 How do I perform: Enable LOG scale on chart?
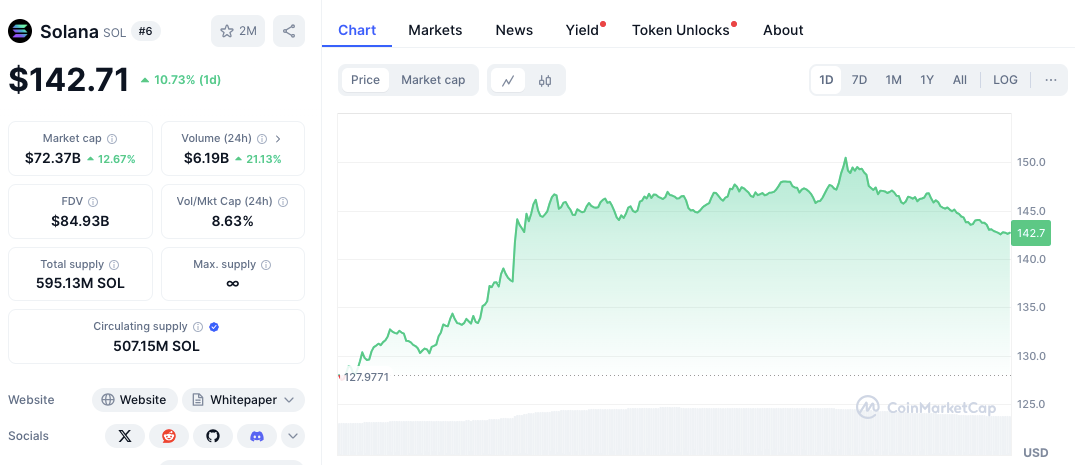(1005, 80)
